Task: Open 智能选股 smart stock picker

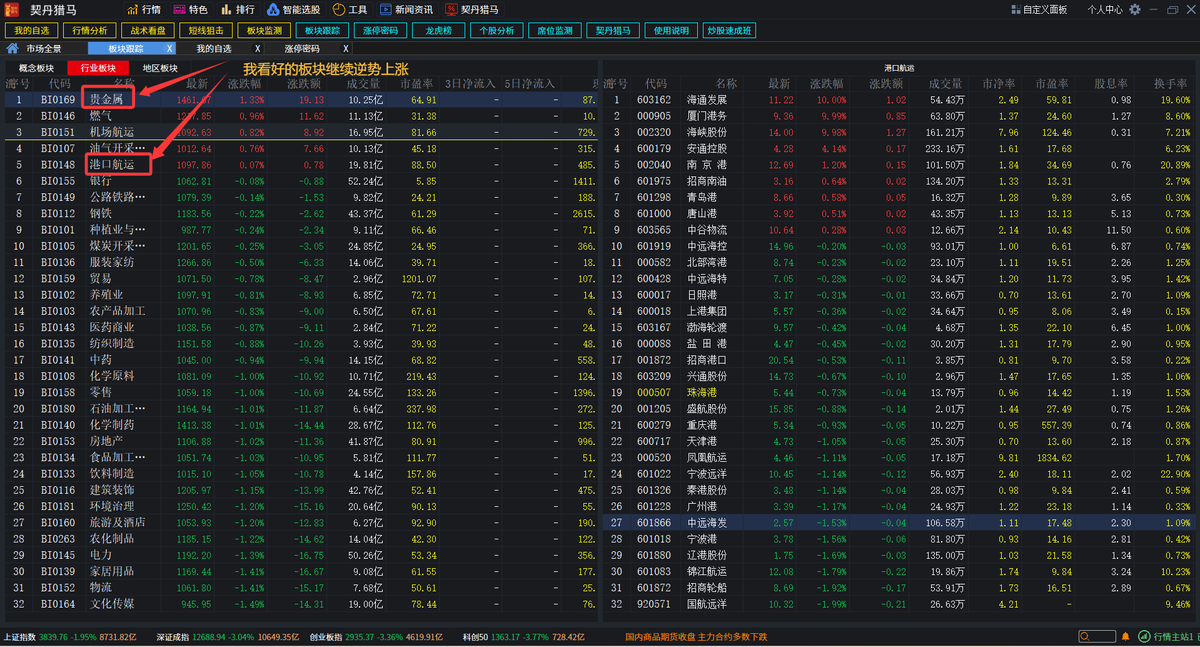Action: pyautogui.click(x=293, y=9)
